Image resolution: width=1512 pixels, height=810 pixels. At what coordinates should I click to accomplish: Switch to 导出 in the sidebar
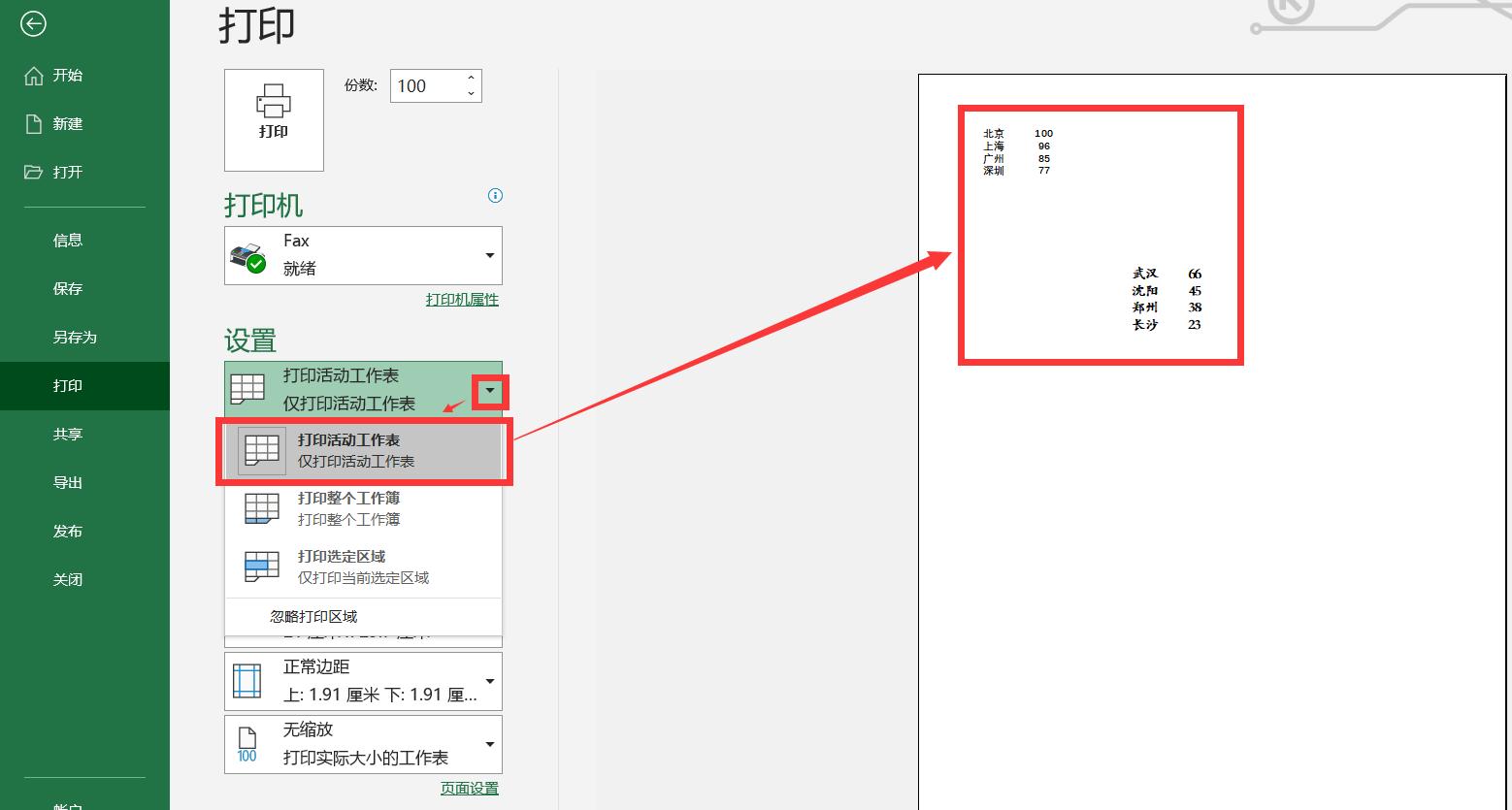(x=68, y=482)
